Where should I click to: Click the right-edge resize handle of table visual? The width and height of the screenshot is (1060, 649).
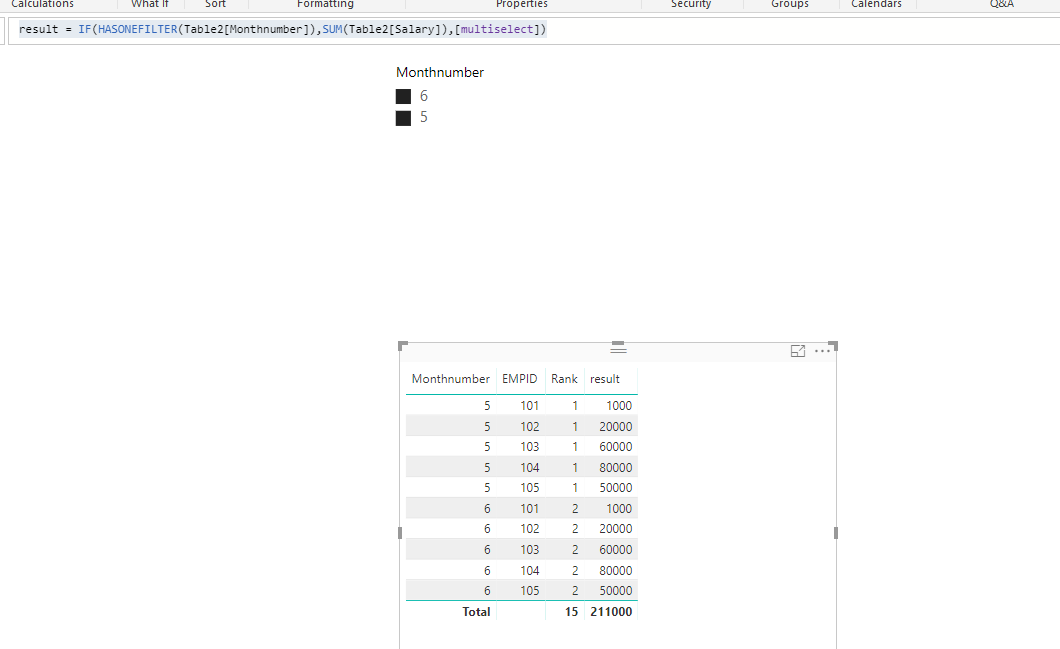coord(836,533)
